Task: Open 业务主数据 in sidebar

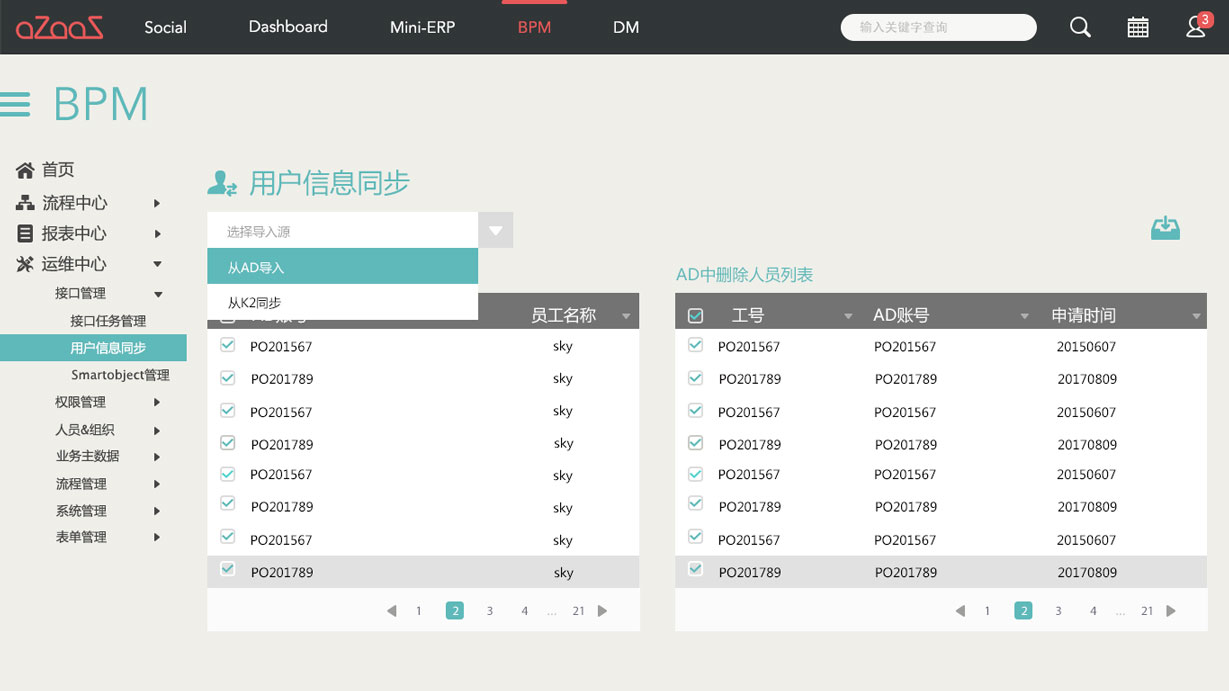Action: [x=87, y=456]
